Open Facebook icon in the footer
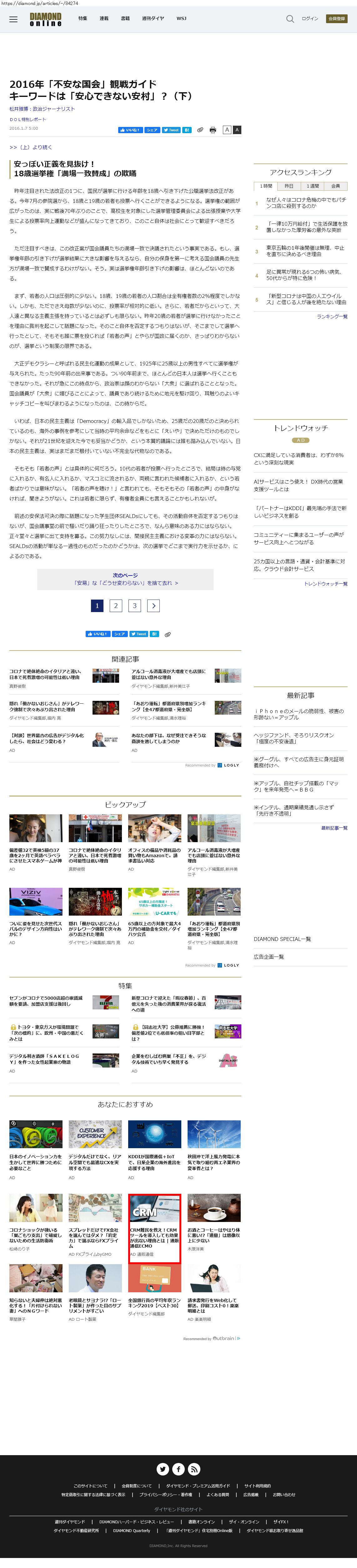Screen dimensions: 357x1568 (178, 1469)
